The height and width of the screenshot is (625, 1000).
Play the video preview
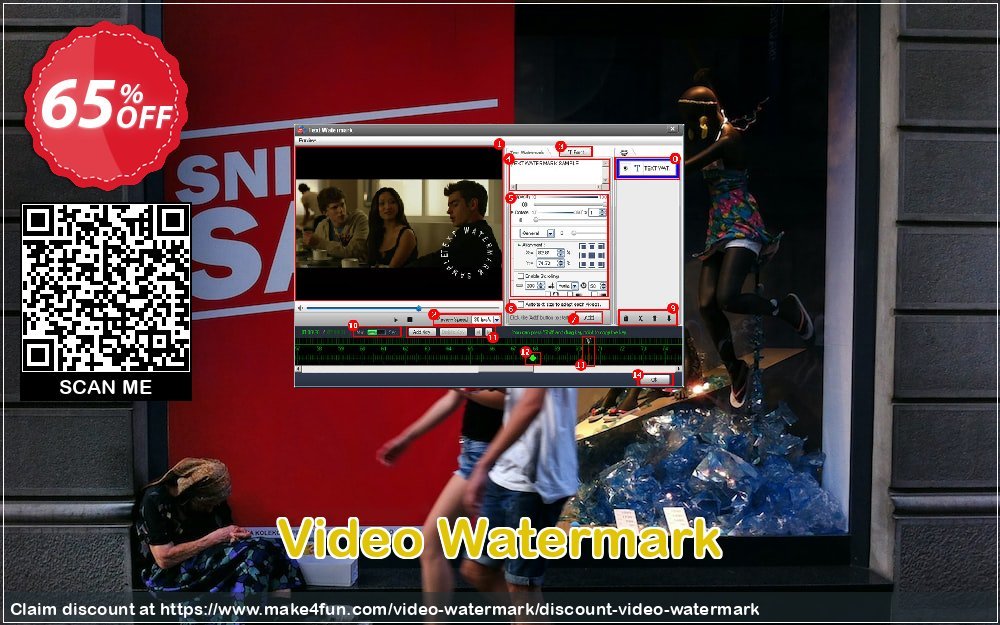pyautogui.click(x=396, y=320)
